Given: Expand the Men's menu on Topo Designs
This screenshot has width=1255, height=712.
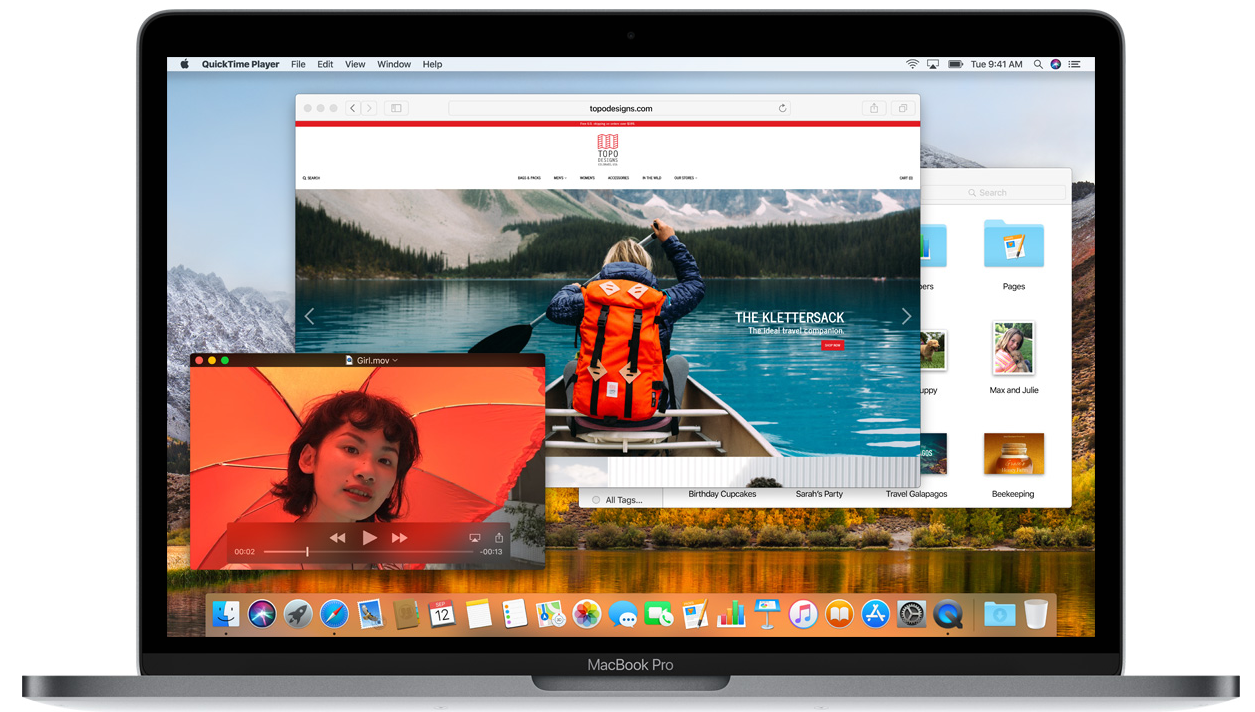Looking at the screenshot, I should pyautogui.click(x=560, y=178).
